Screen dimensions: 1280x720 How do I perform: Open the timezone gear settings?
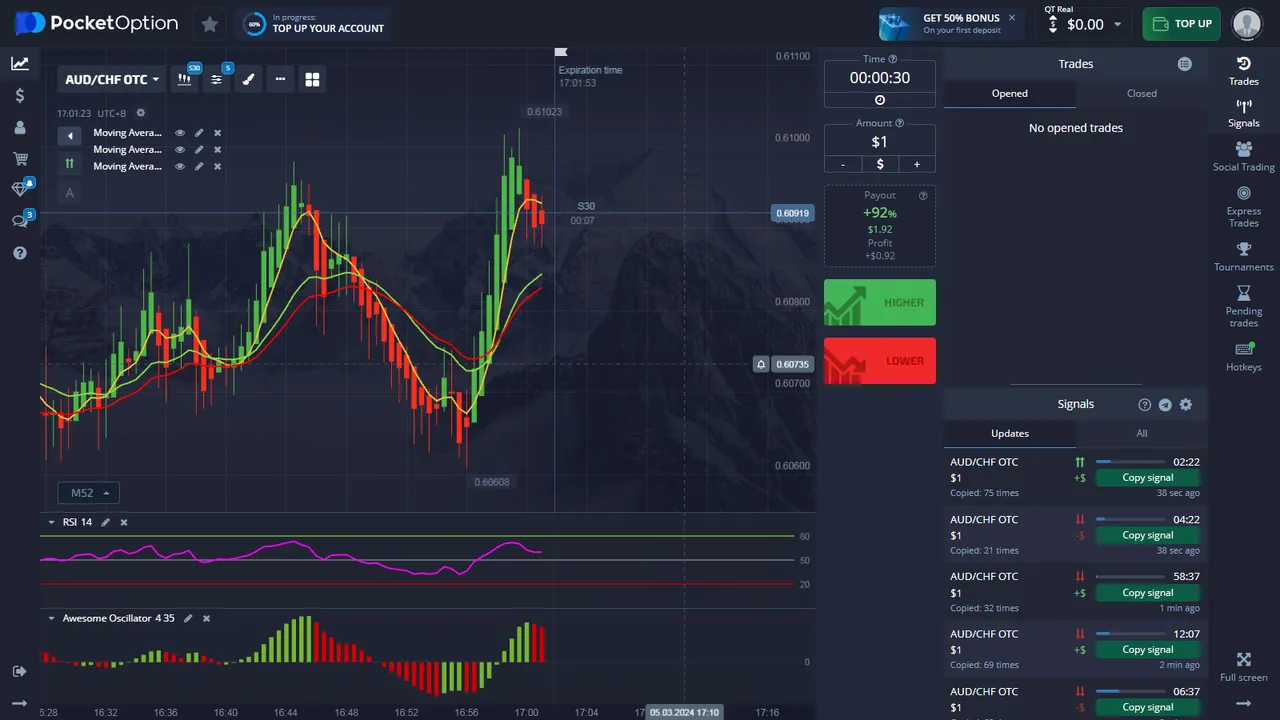(x=141, y=113)
